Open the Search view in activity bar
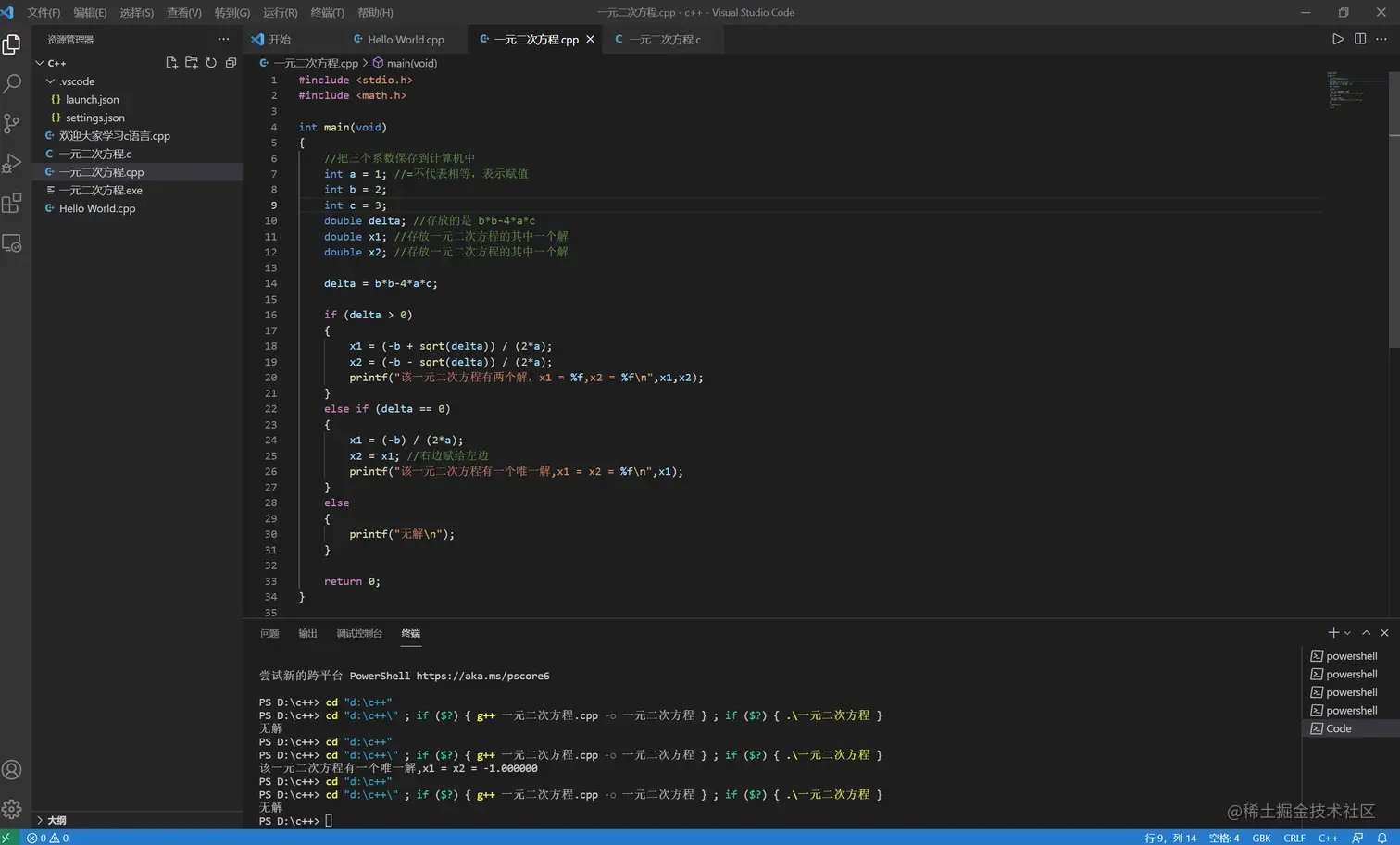This screenshot has height=845, width=1400. click(12, 83)
